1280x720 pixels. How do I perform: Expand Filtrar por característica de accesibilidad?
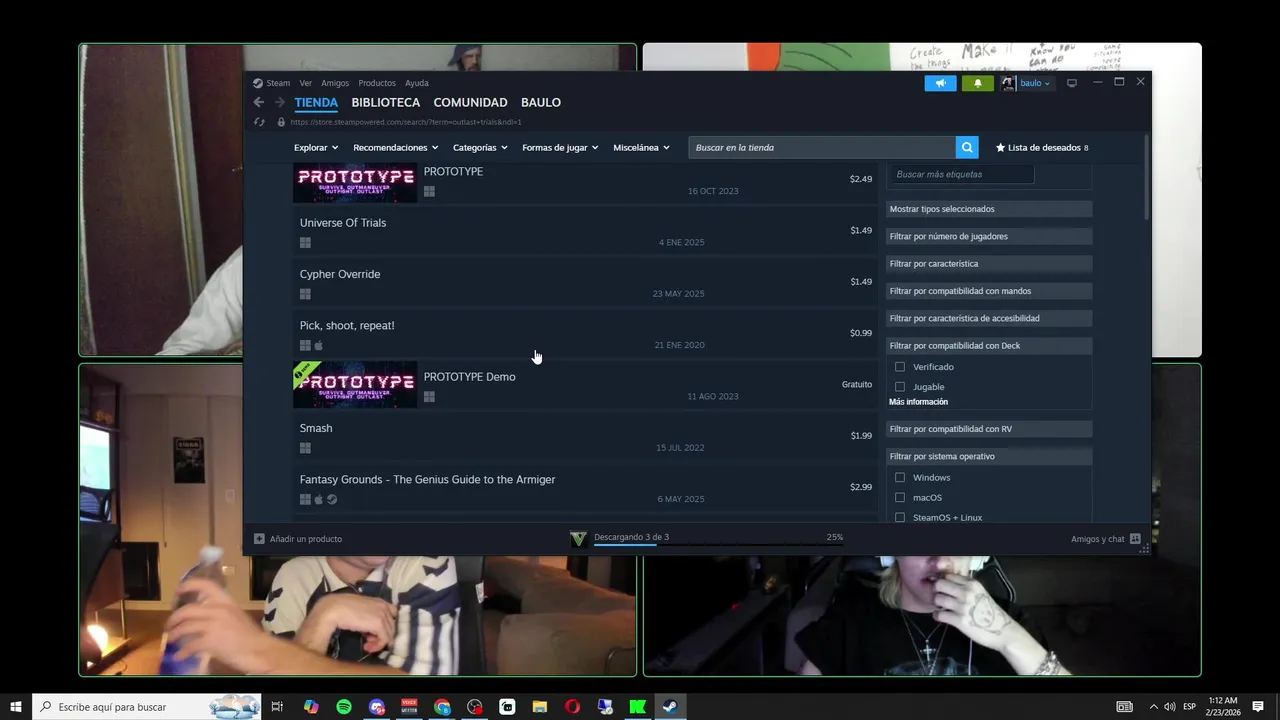point(989,318)
